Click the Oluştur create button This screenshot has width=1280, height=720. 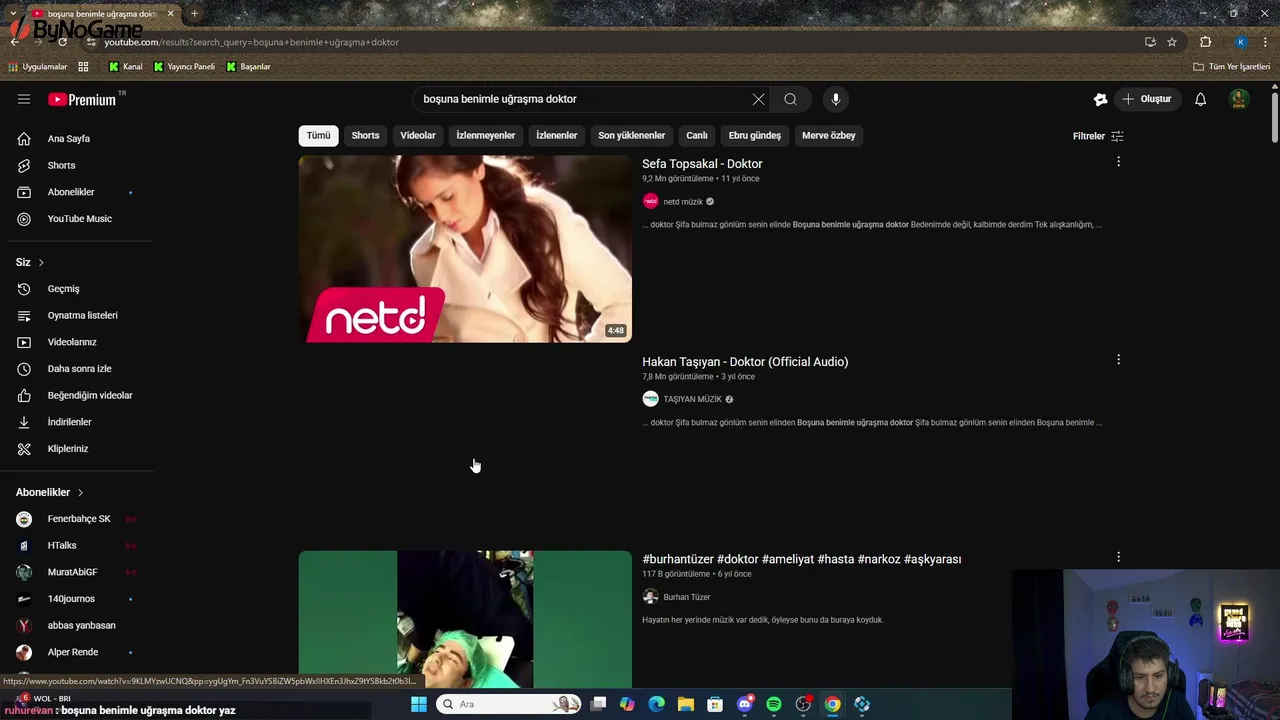coord(1146,99)
